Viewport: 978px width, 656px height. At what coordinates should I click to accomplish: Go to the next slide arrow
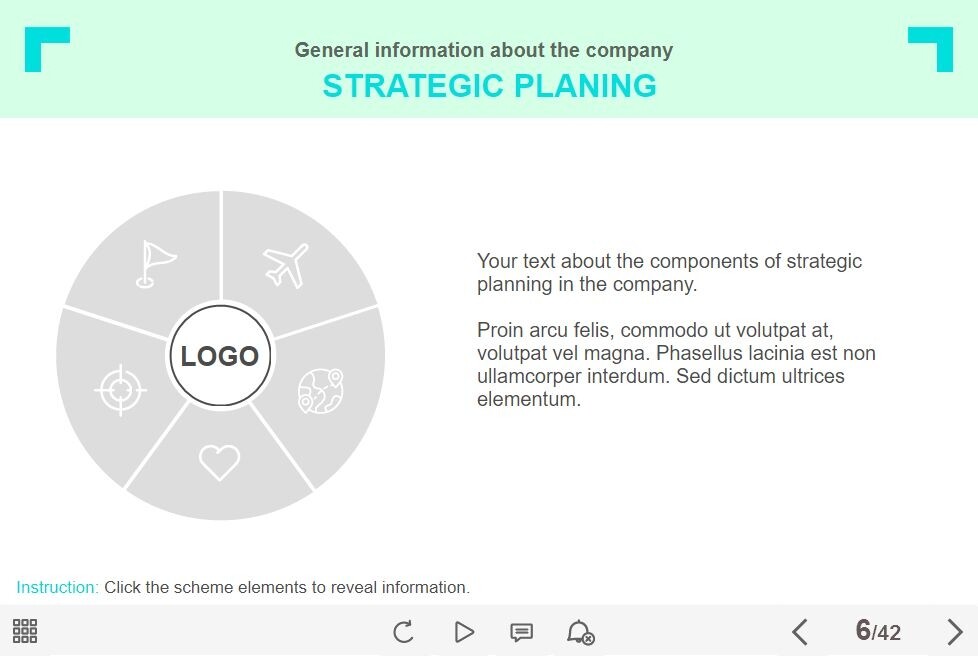pos(954,632)
